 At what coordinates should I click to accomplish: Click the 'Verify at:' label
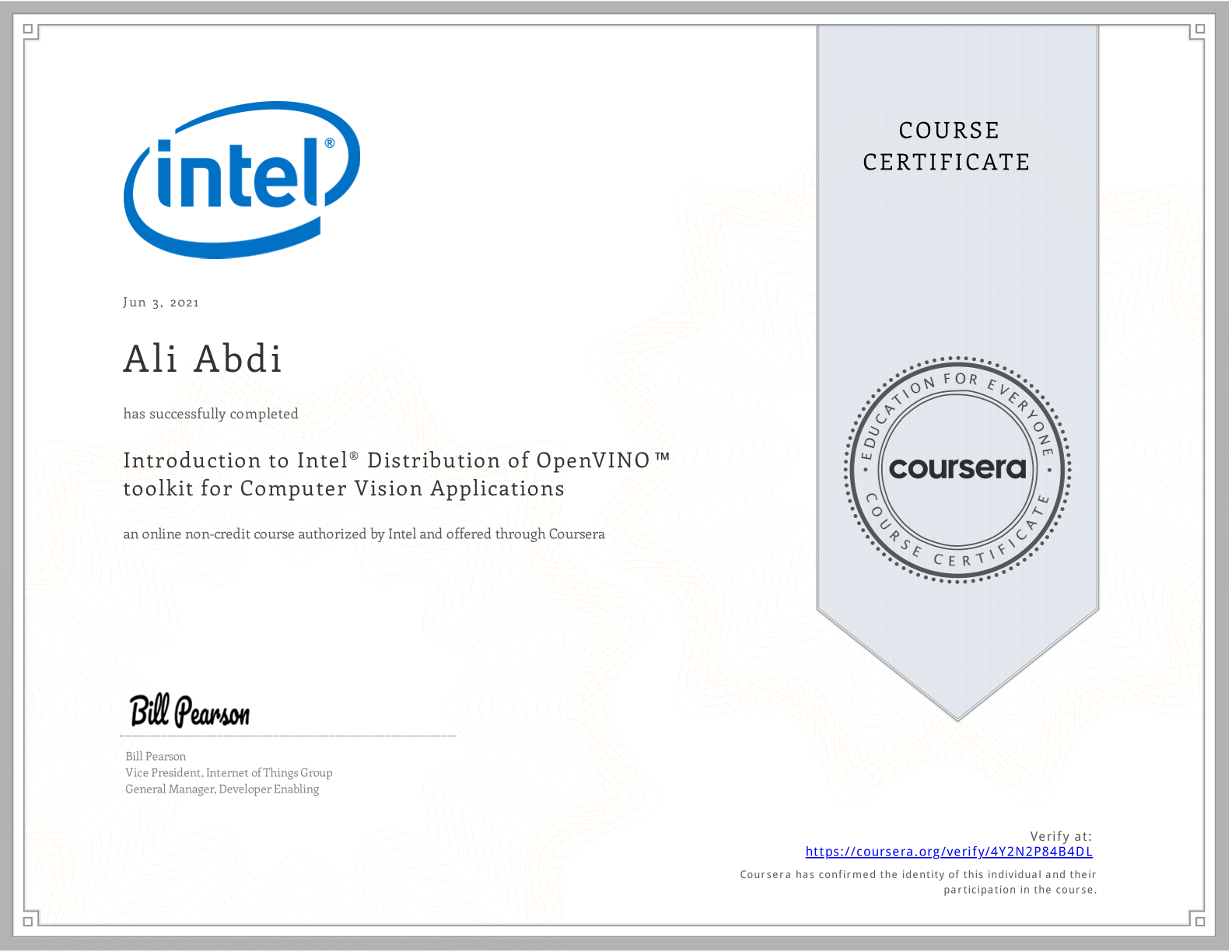point(1061,836)
